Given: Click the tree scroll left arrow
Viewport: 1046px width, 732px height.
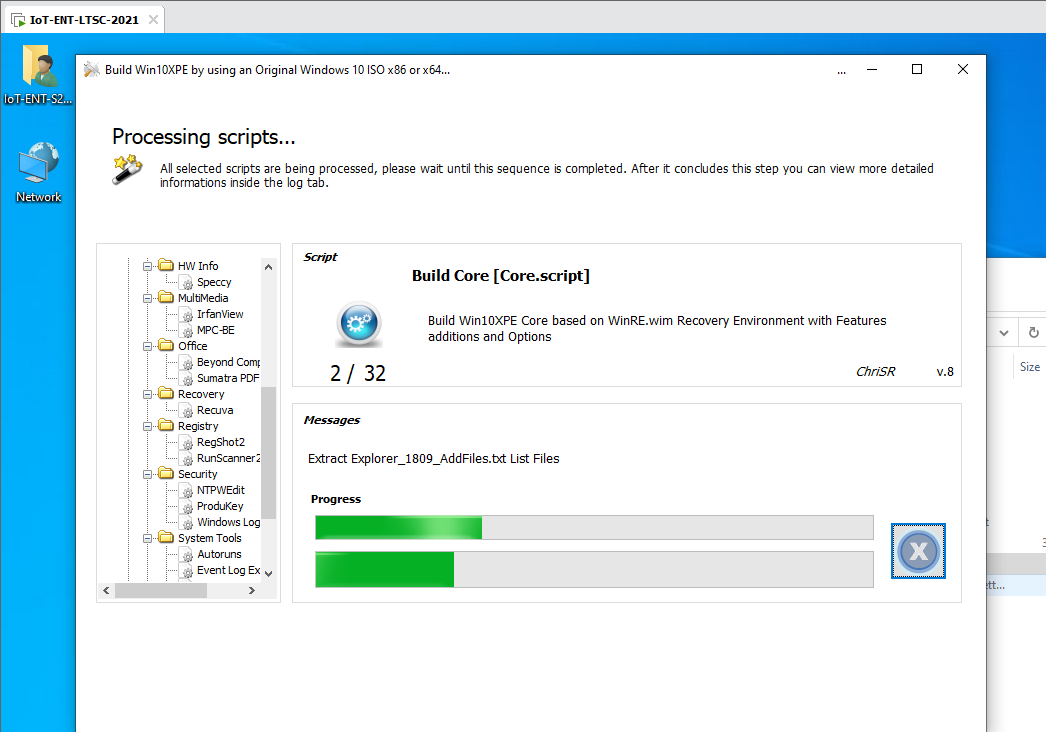Looking at the screenshot, I should [106, 591].
